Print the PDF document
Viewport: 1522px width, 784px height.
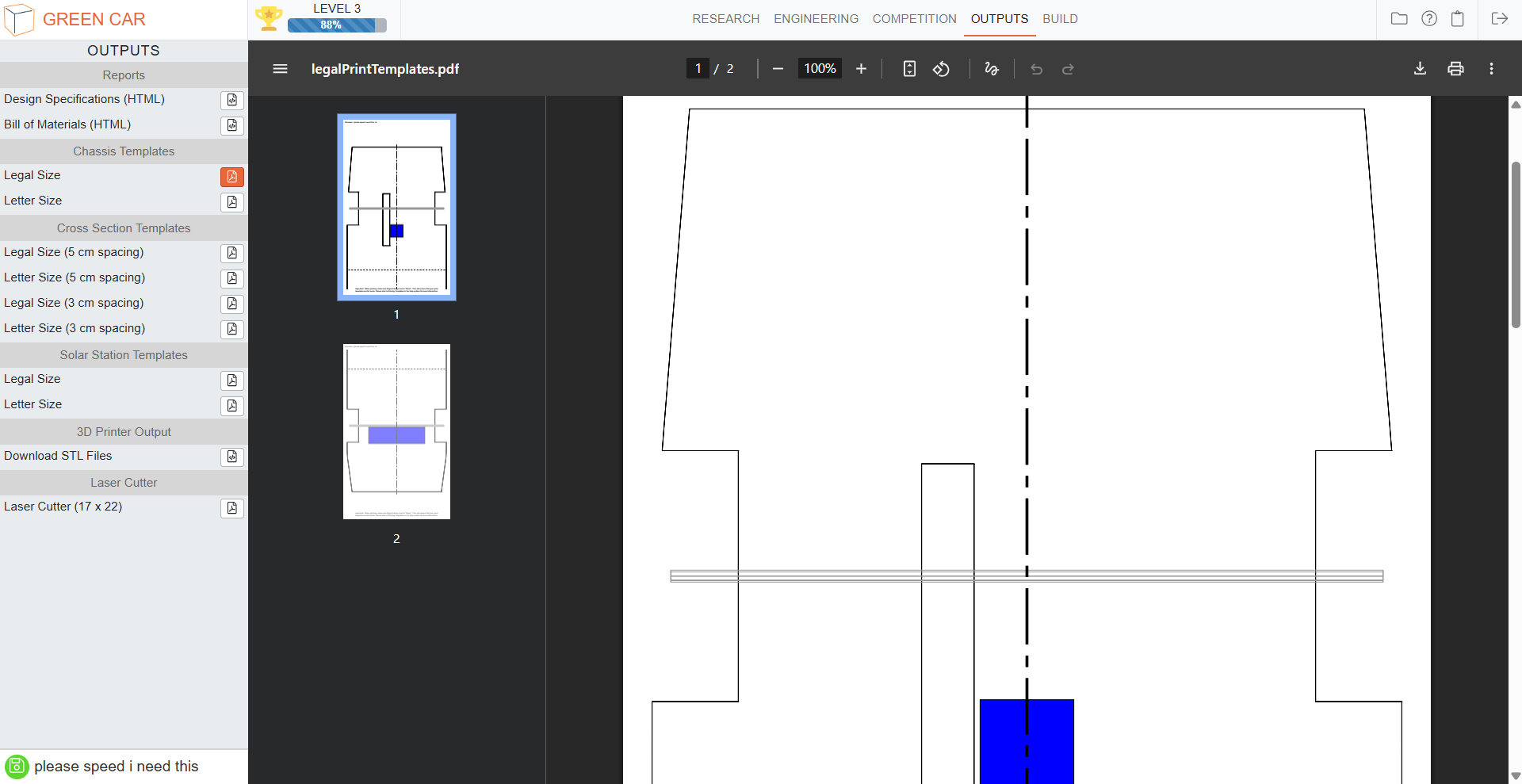pyautogui.click(x=1455, y=69)
